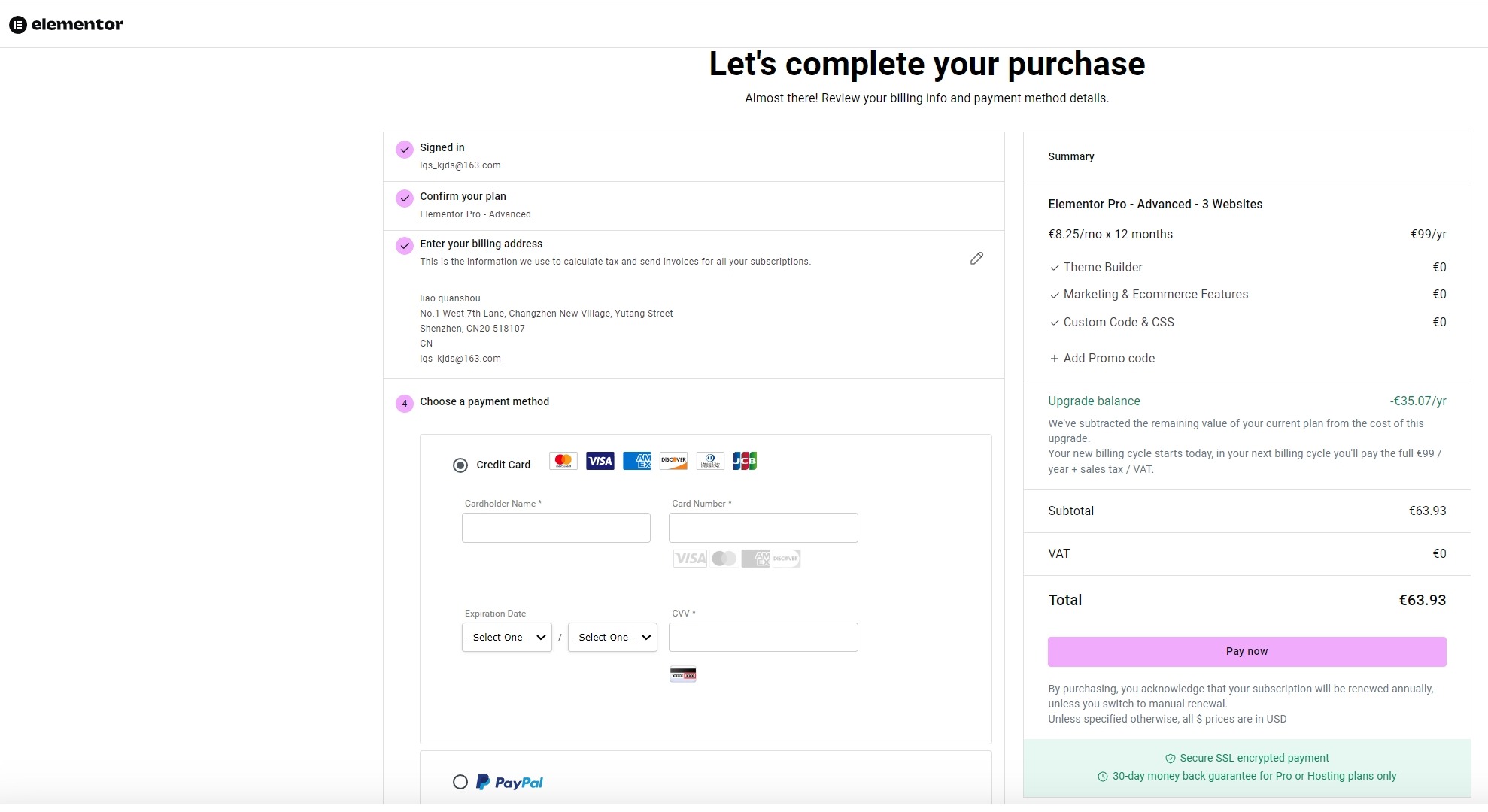Click the €8.25/mo x 12 months text

[1110, 235]
